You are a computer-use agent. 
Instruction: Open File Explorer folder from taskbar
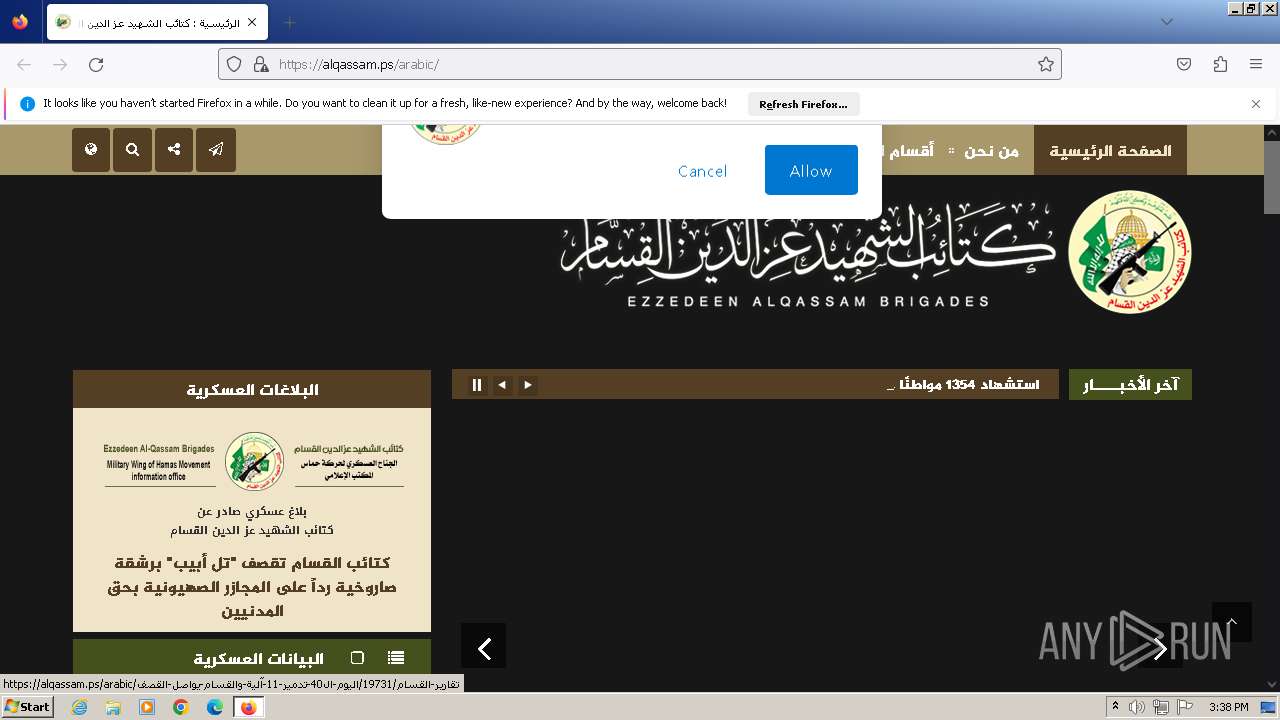[x=113, y=707]
